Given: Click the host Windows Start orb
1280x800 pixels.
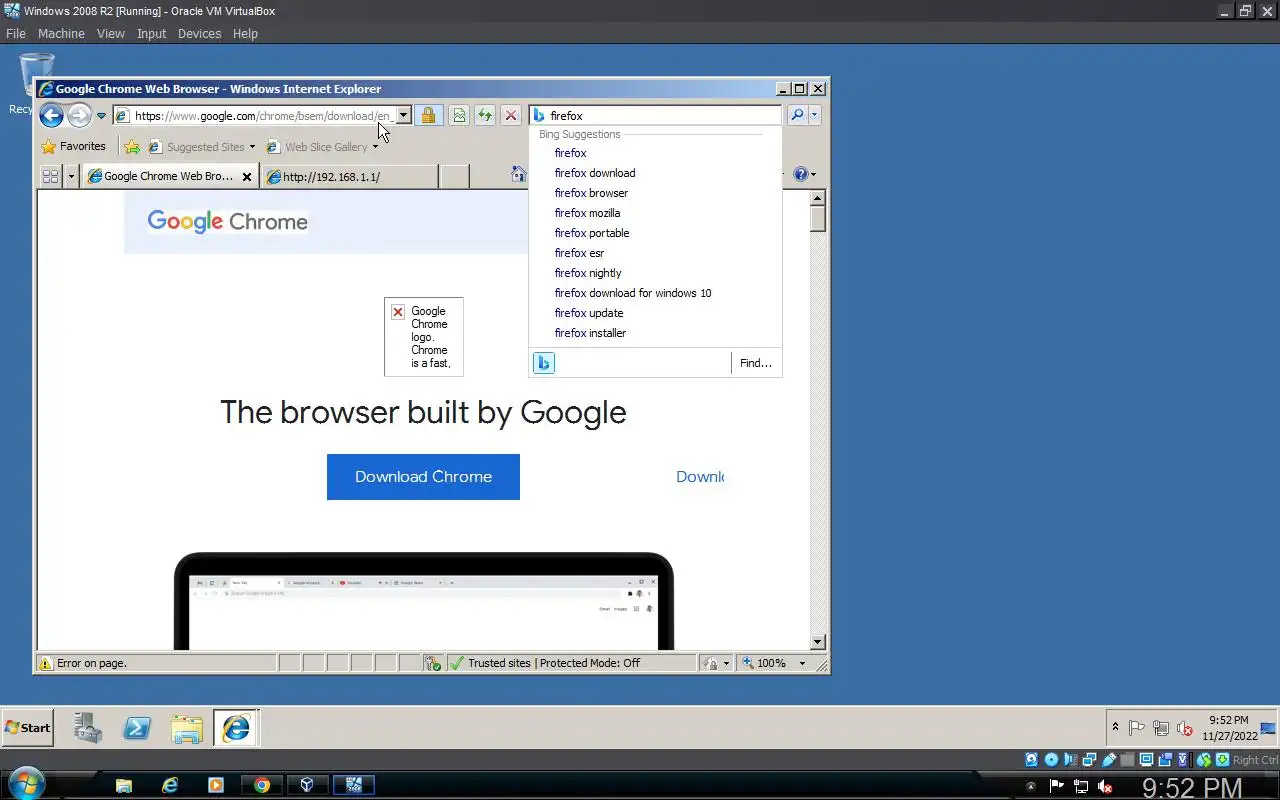Looking at the screenshot, I should [x=26, y=784].
